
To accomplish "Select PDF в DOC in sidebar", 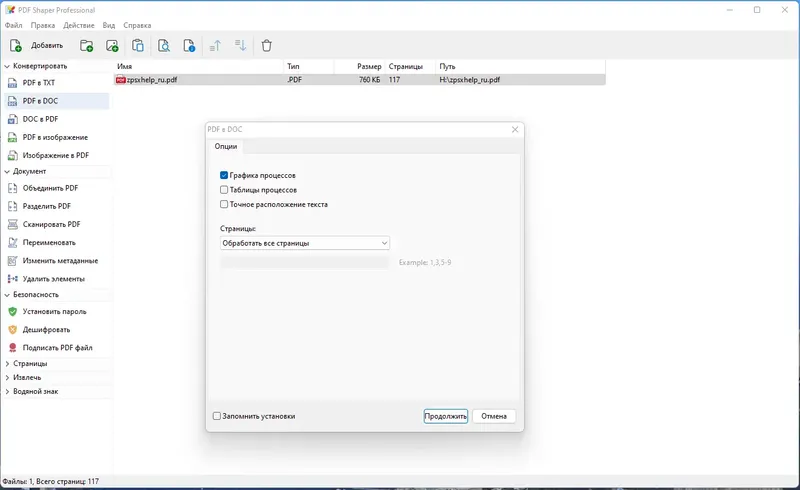I will [x=56, y=101].
